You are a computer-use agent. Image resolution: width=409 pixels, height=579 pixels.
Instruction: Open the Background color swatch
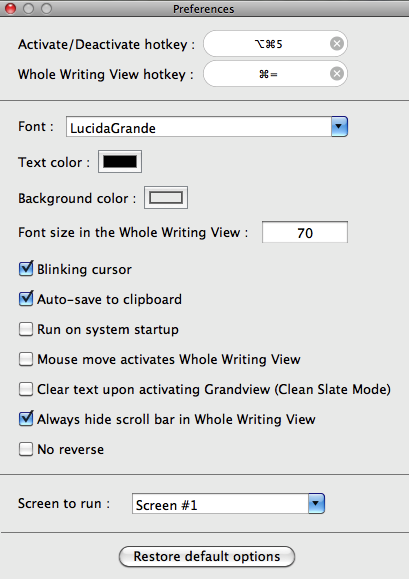[x=166, y=198]
